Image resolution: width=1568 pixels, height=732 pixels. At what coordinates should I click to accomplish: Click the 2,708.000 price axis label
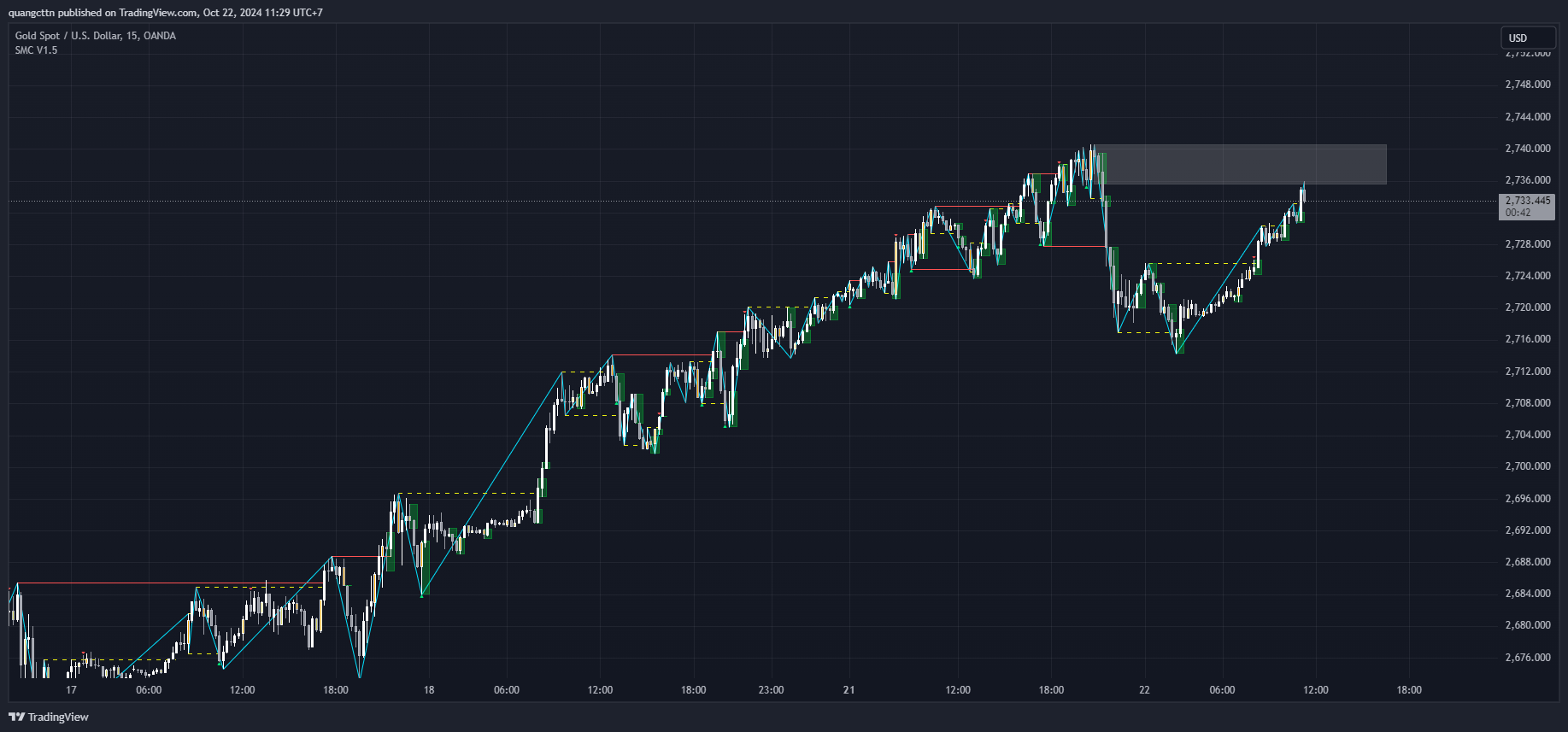point(1528,403)
